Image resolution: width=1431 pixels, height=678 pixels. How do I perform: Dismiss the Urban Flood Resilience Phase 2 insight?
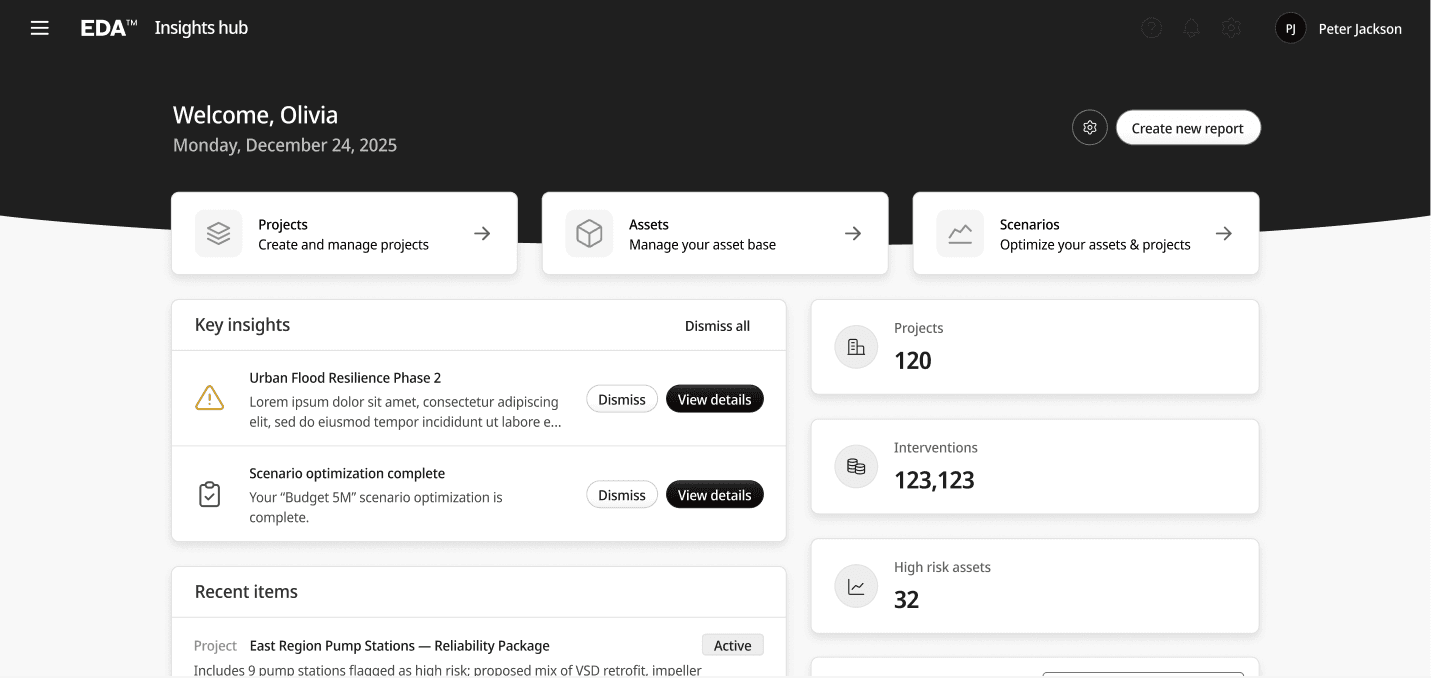(x=622, y=399)
